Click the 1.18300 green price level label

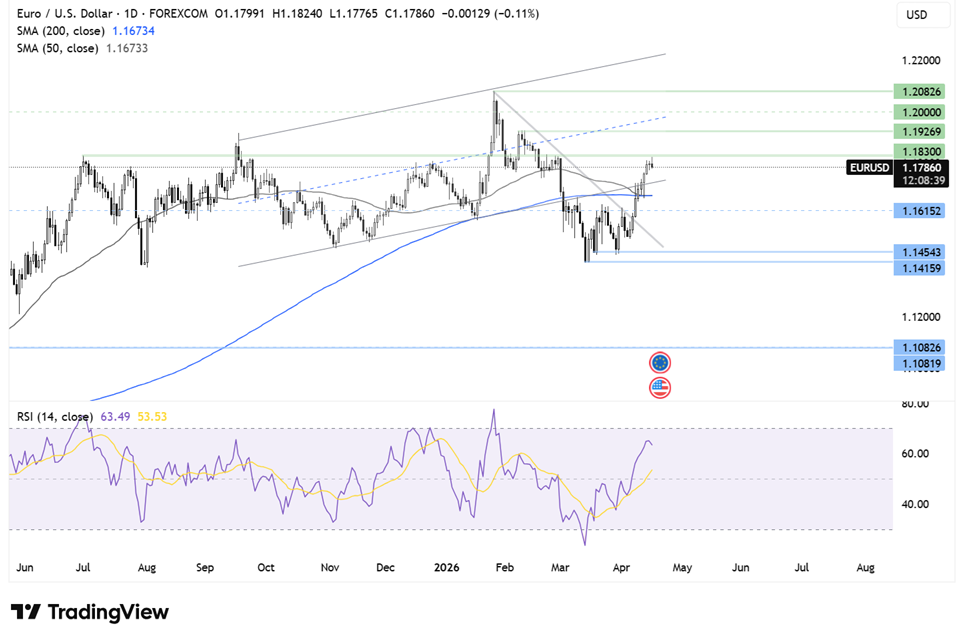click(x=918, y=150)
